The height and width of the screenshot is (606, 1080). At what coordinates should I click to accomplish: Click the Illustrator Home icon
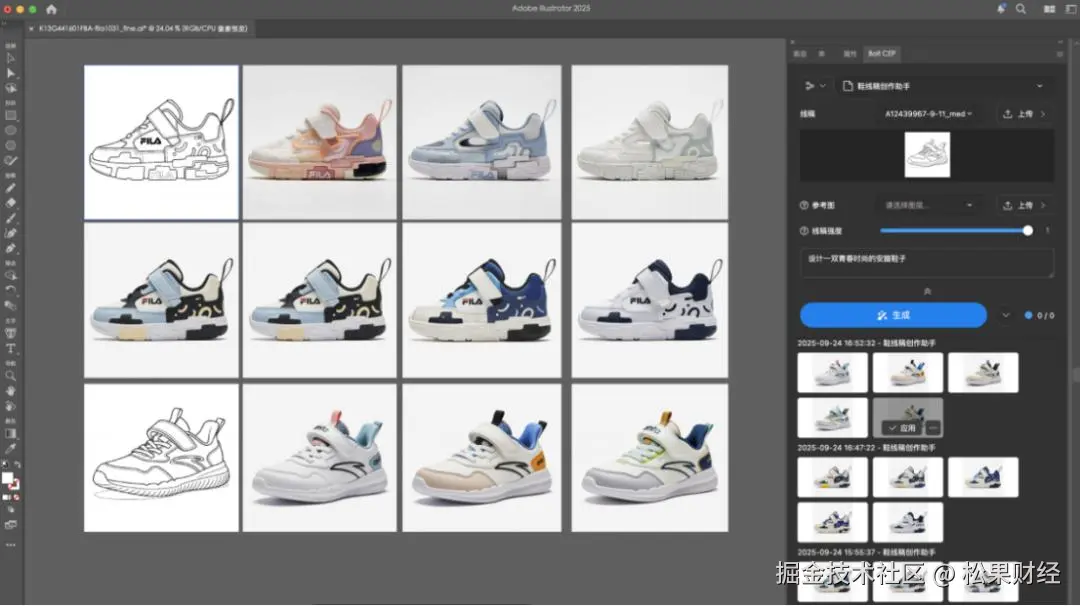51,10
